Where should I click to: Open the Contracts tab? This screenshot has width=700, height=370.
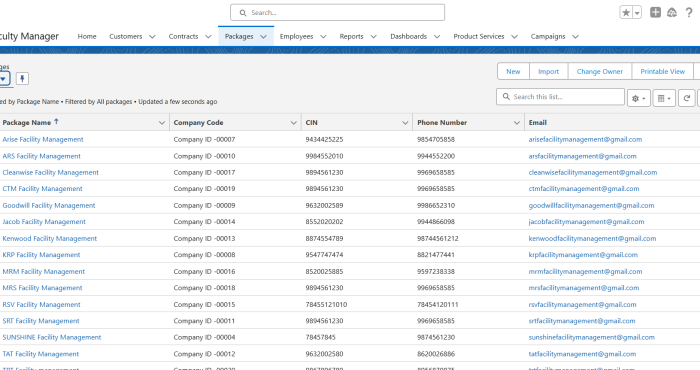tap(183, 37)
